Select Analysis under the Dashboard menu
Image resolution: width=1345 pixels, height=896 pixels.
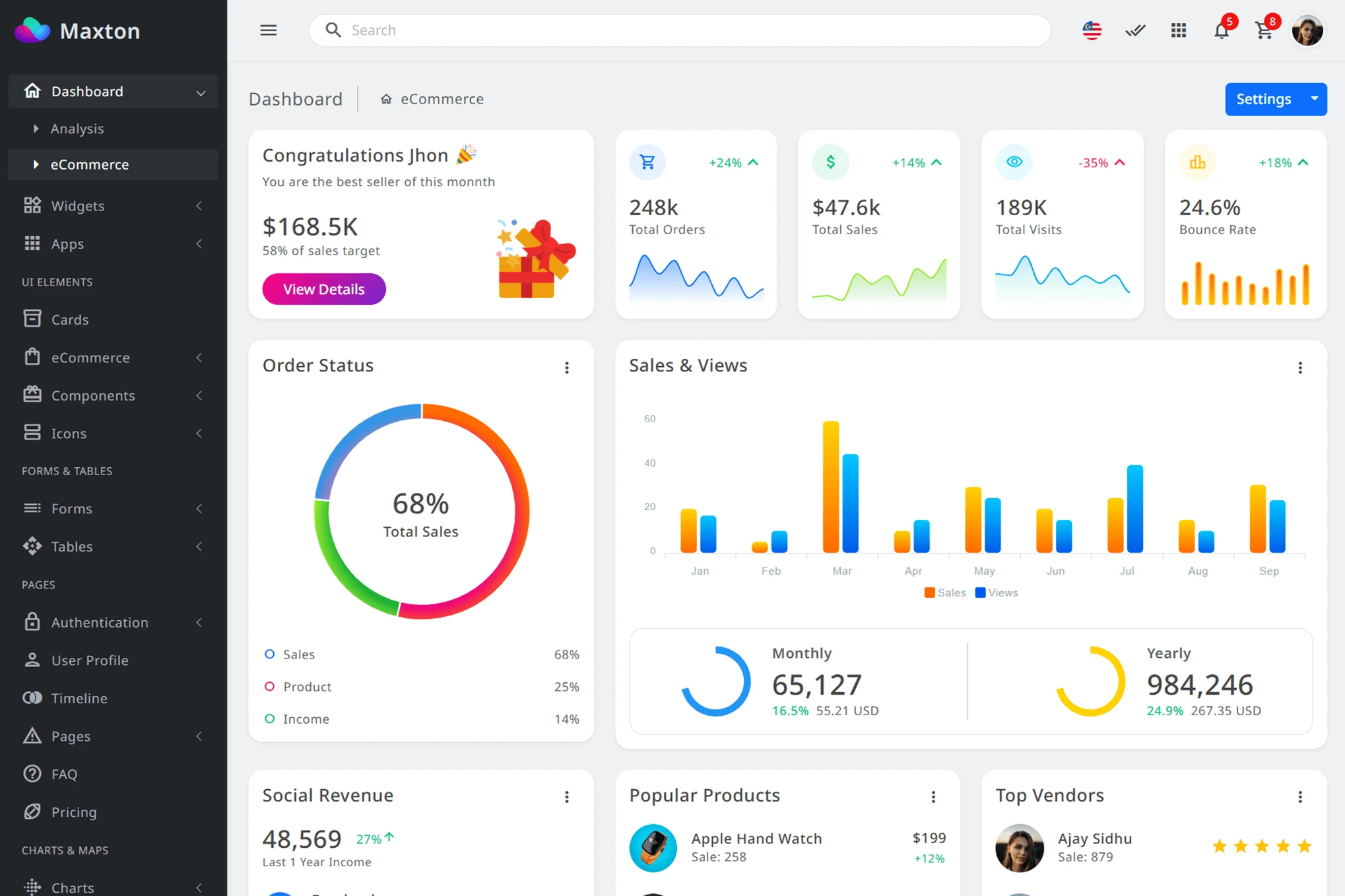[77, 129]
